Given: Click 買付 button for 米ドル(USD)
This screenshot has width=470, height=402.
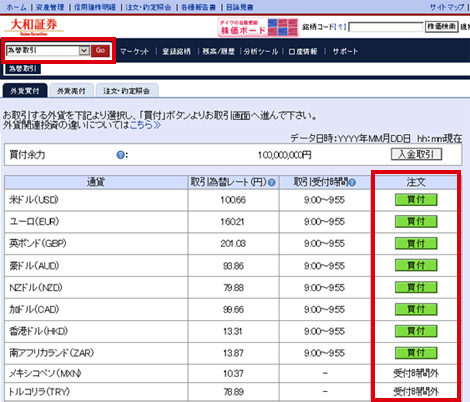Looking at the screenshot, I should pos(416,200).
